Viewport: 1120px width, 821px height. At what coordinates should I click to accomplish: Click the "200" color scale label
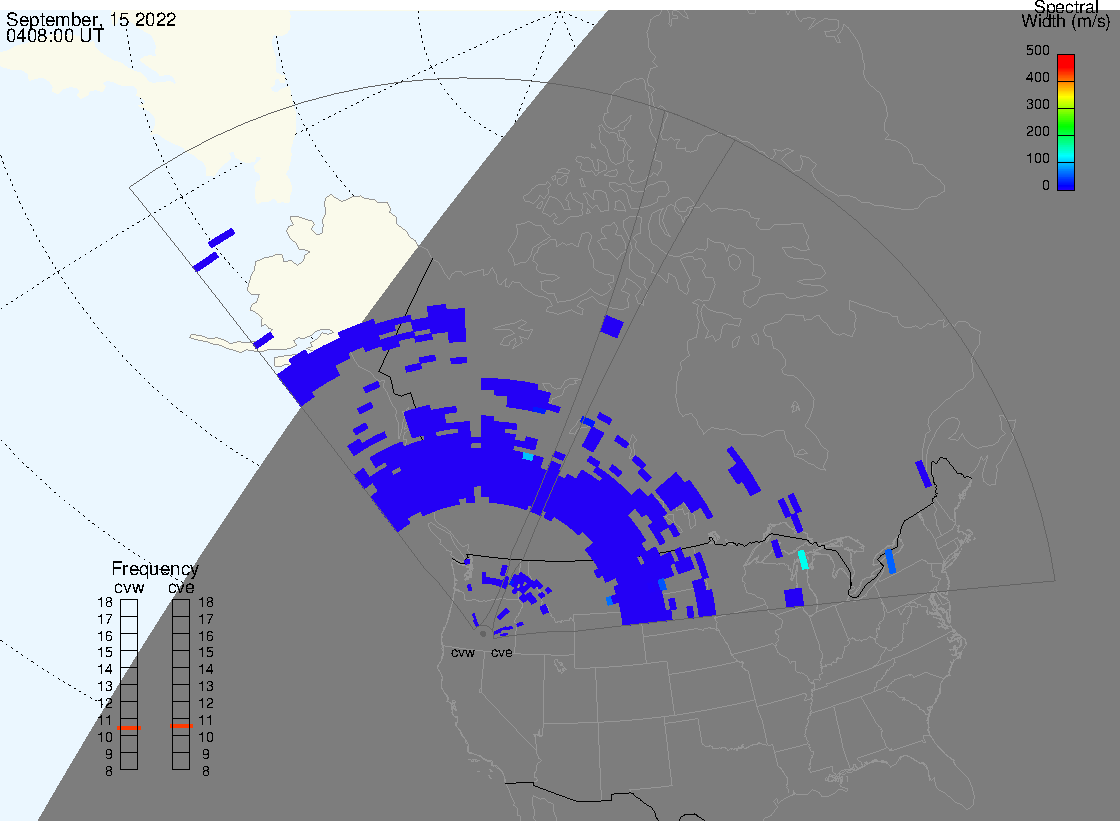(x=1037, y=131)
